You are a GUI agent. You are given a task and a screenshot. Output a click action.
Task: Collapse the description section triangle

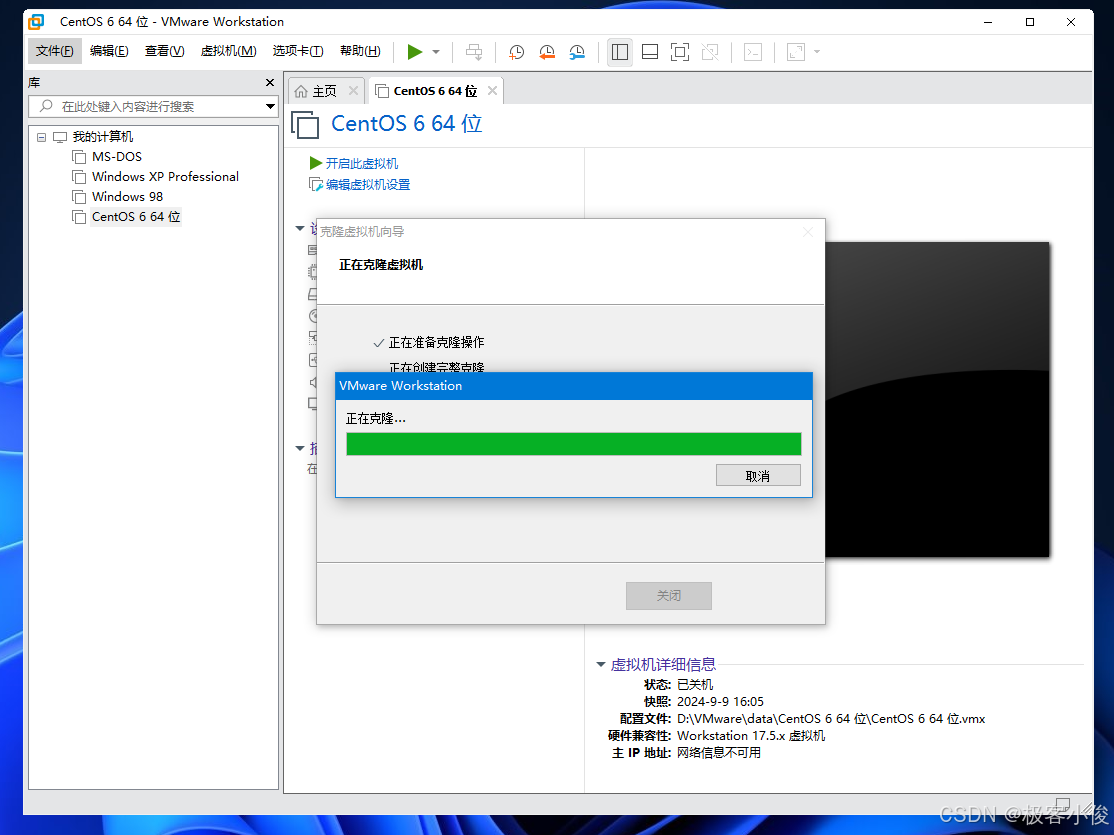click(300, 448)
